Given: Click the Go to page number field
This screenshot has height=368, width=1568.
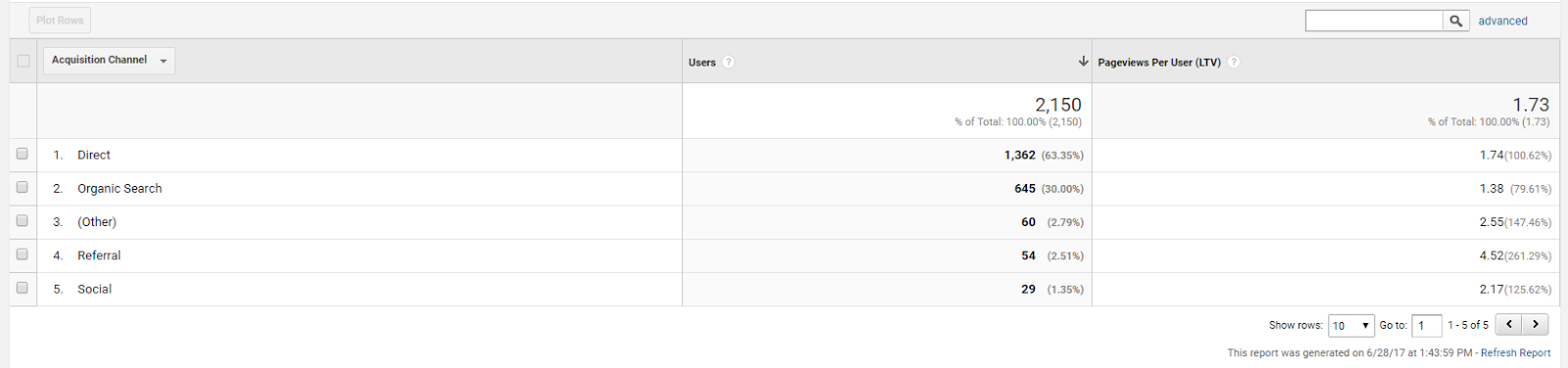Looking at the screenshot, I should point(1427,326).
